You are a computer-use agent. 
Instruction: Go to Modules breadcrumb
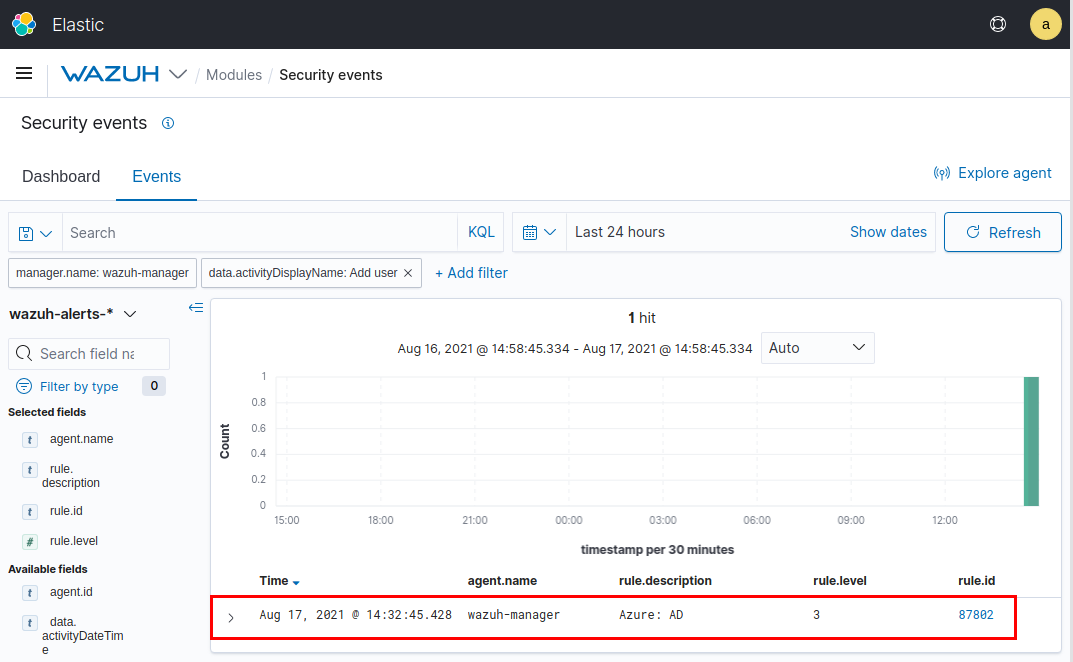pyautogui.click(x=234, y=75)
